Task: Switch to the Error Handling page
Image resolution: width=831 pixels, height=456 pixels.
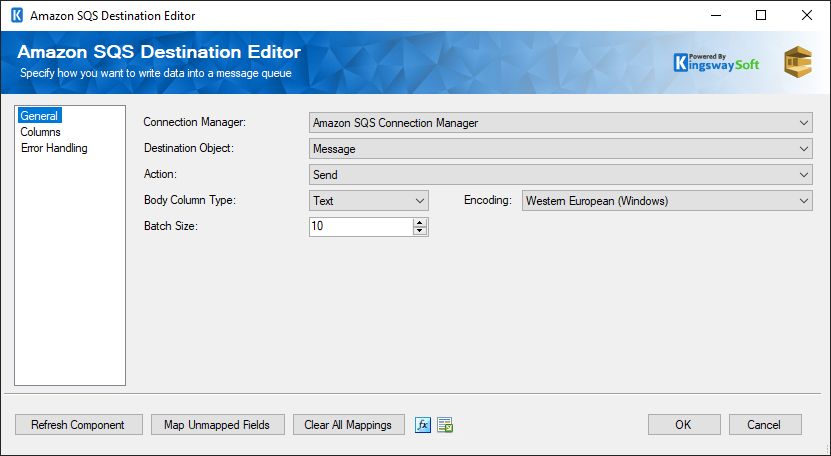Action: pyautogui.click(x=54, y=148)
